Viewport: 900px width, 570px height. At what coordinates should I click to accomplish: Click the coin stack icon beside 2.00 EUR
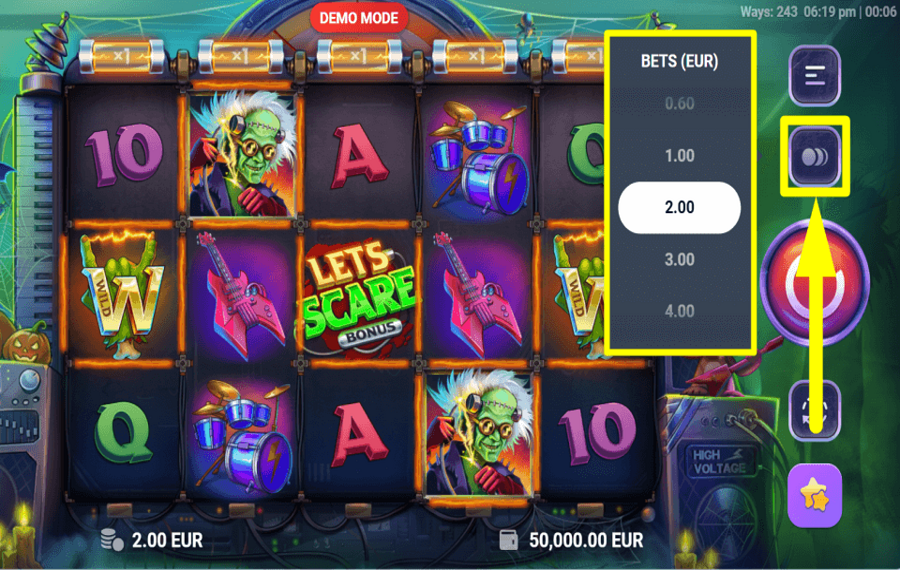(111, 540)
